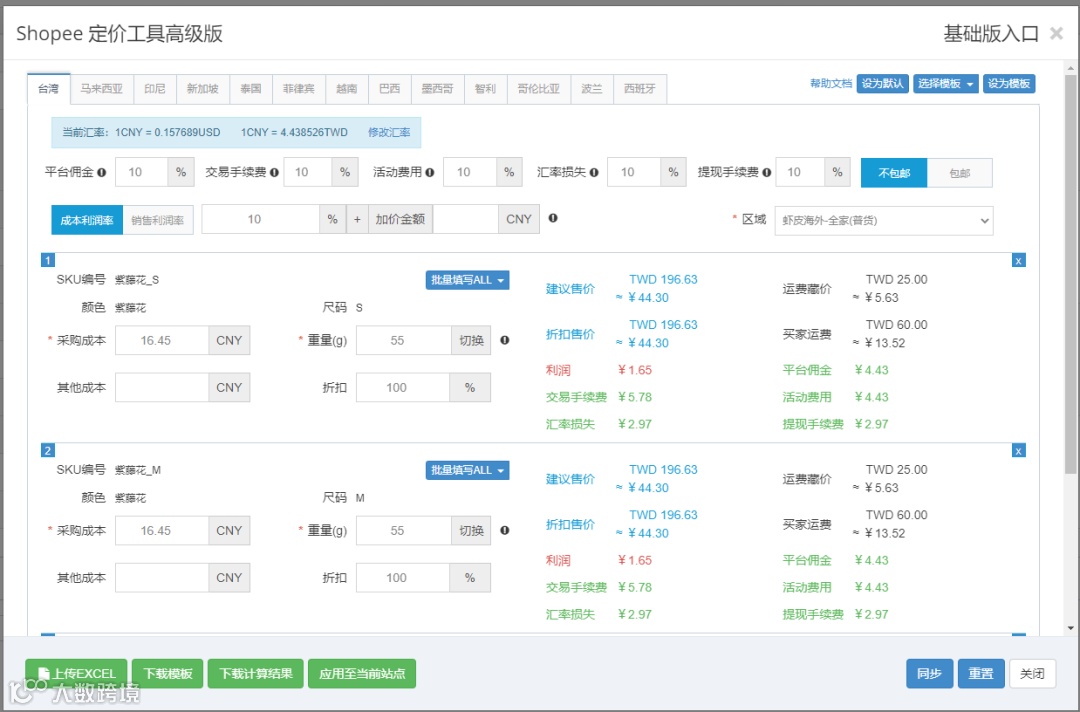This screenshot has height=712, width=1080.
Task: Toggle weight unit 切换 for SKU 紫藤花_S
Action: coord(471,340)
